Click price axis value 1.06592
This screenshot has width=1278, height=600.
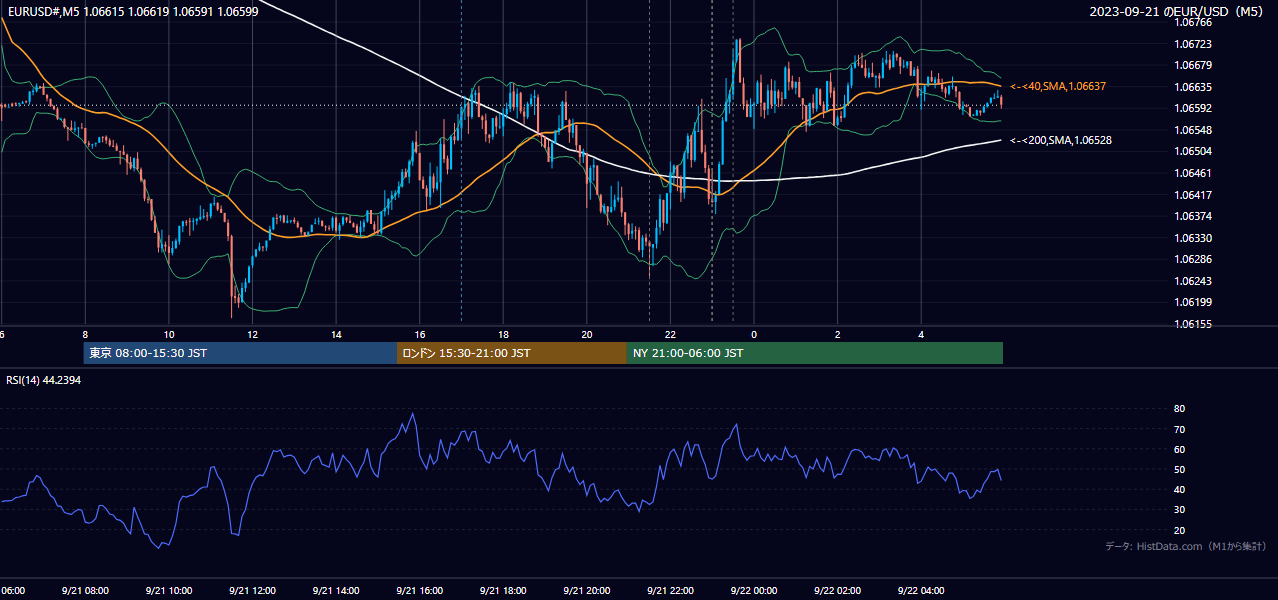click(x=1192, y=109)
